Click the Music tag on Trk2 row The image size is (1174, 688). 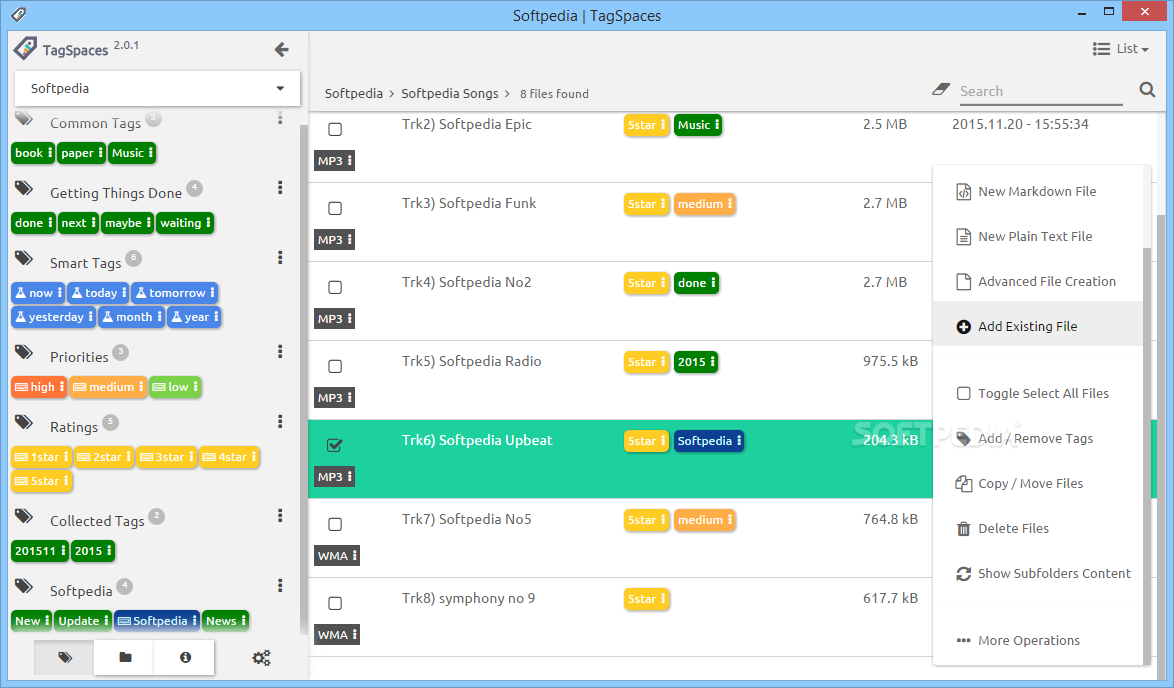point(698,125)
